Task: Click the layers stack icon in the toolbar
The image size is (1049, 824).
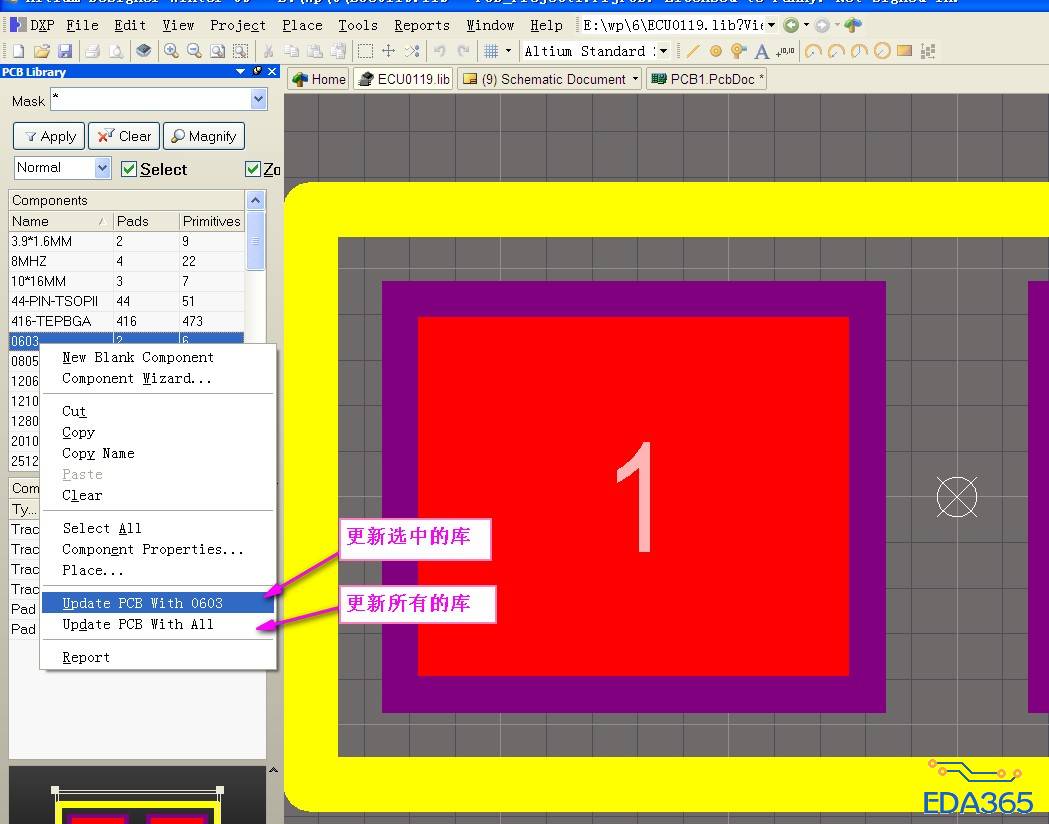Action: [143, 51]
